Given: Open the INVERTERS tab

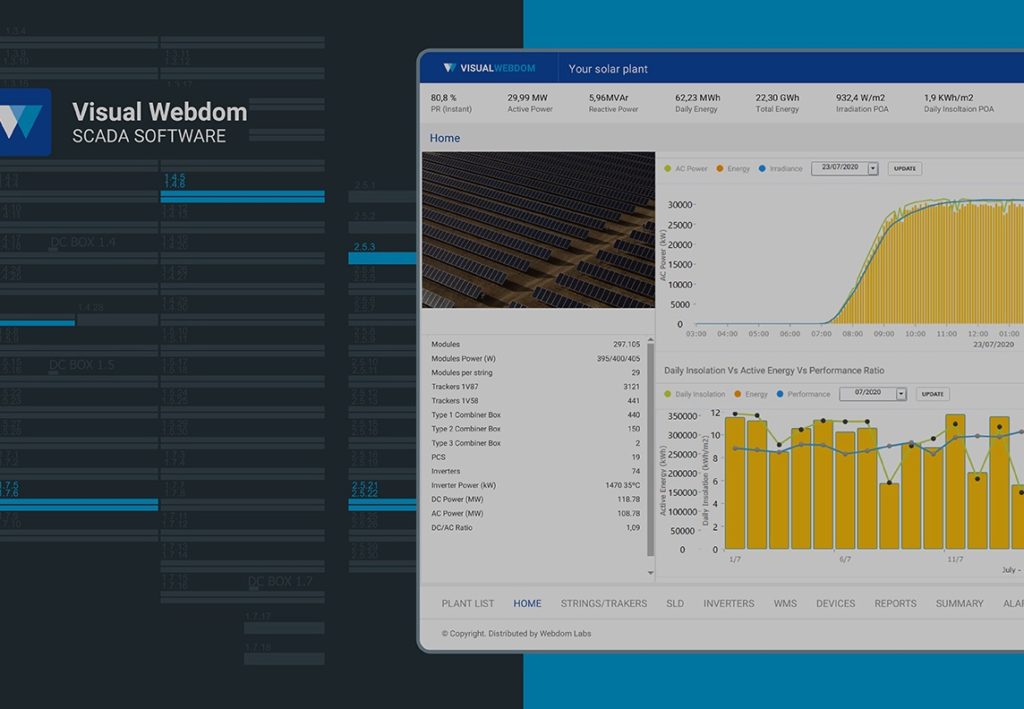Looking at the screenshot, I should 729,603.
